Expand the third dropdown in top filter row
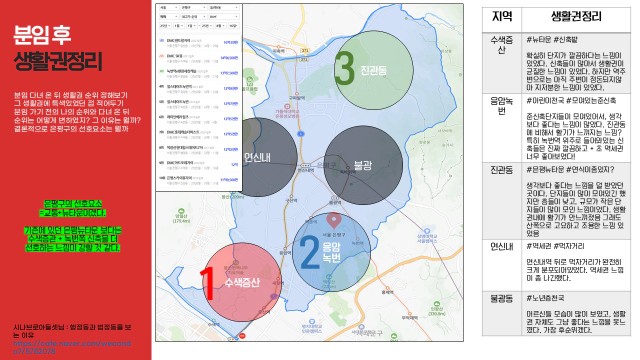Viewport: 640px width, 360px height. point(224,8)
